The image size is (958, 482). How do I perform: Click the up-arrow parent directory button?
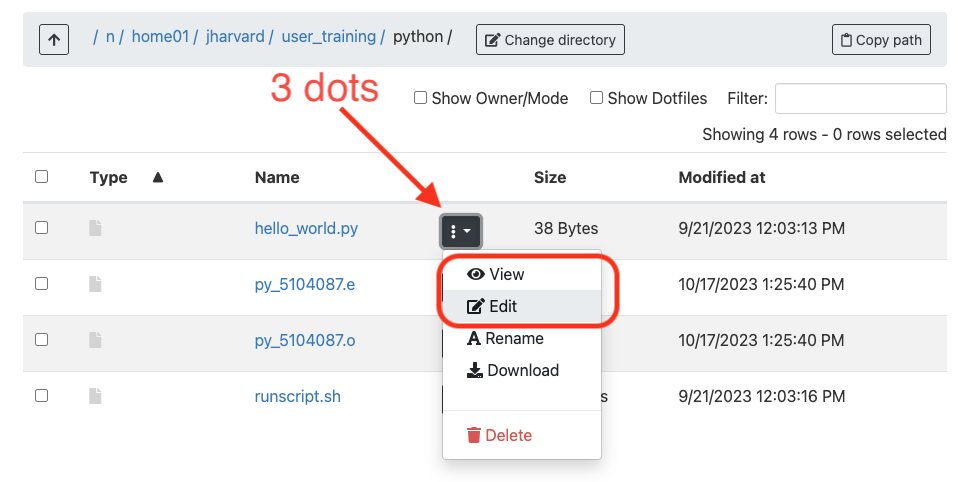click(53, 40)
